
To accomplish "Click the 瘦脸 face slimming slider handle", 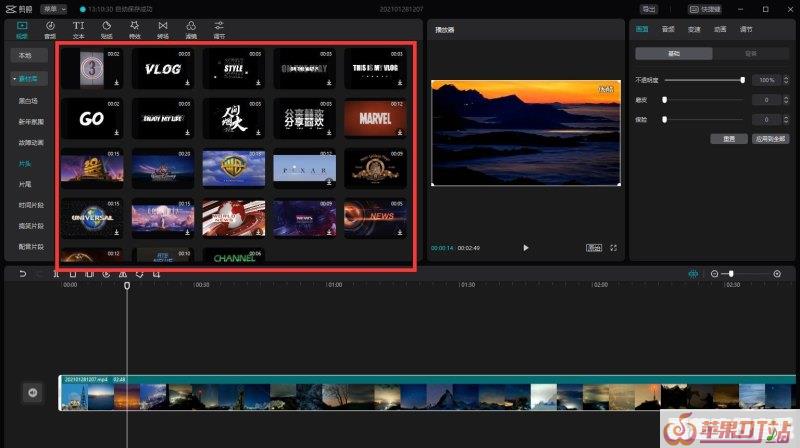I will (664, 119).
